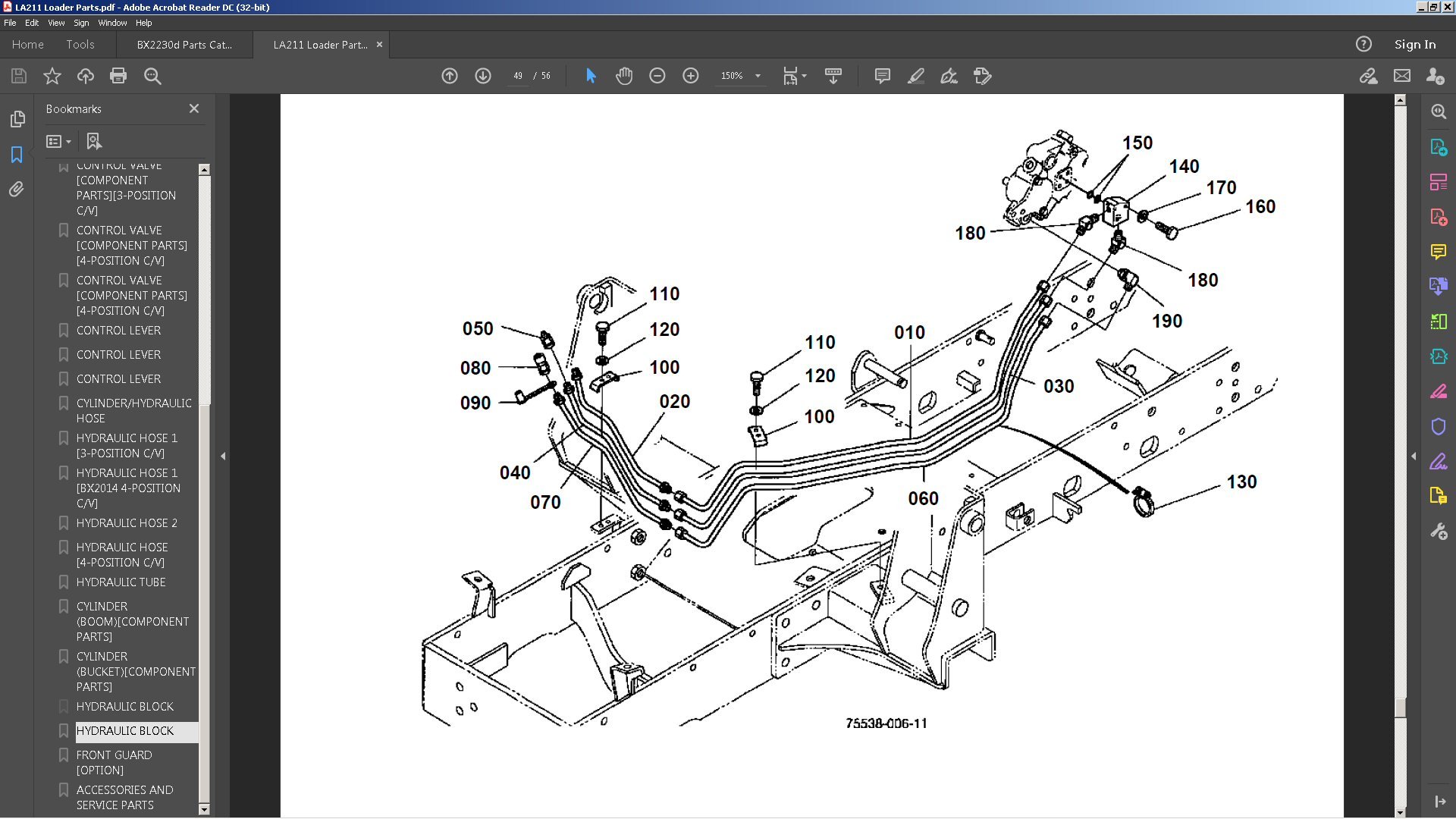Click the Find text magnifier icon
This screenshot has width=1456, height=819.
[152, 76]
